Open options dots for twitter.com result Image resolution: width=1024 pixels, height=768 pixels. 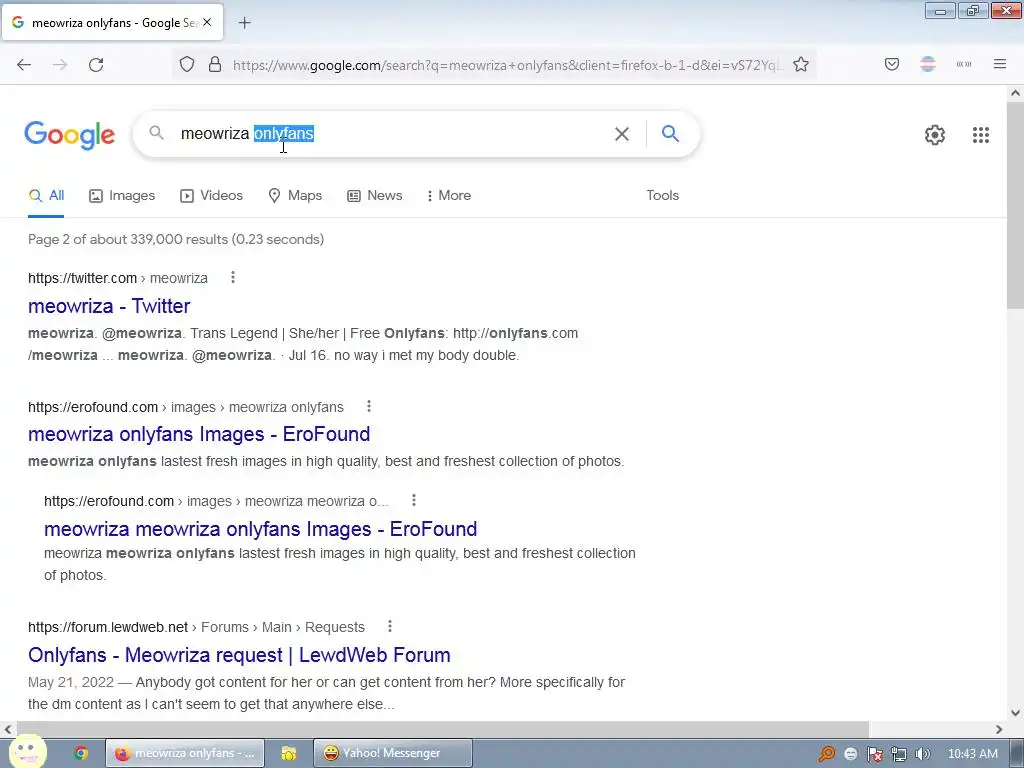(x=232, y=278)
